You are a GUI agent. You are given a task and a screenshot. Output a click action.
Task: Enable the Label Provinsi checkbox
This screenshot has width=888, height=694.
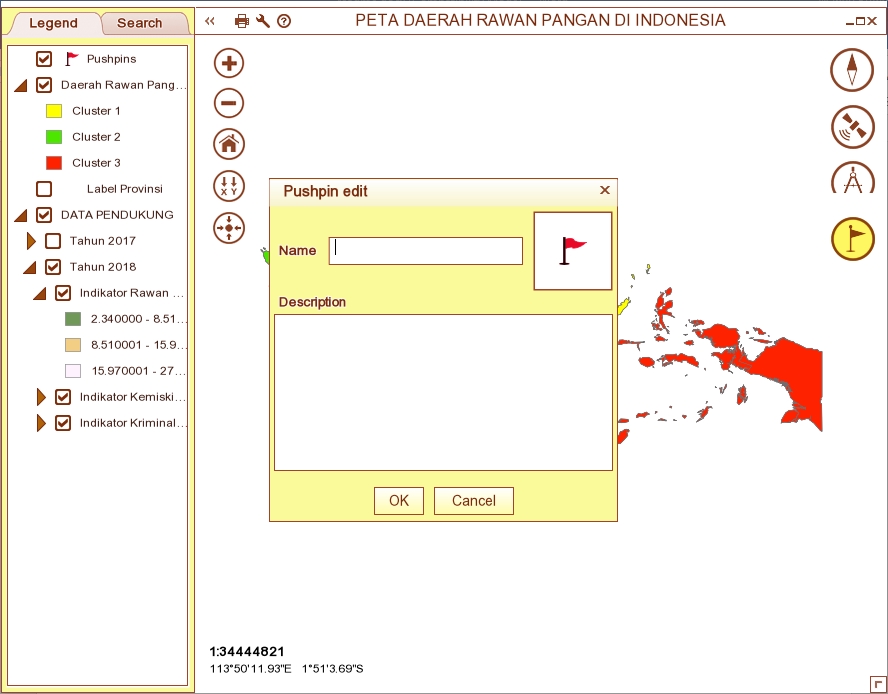[x=44, y=189]
